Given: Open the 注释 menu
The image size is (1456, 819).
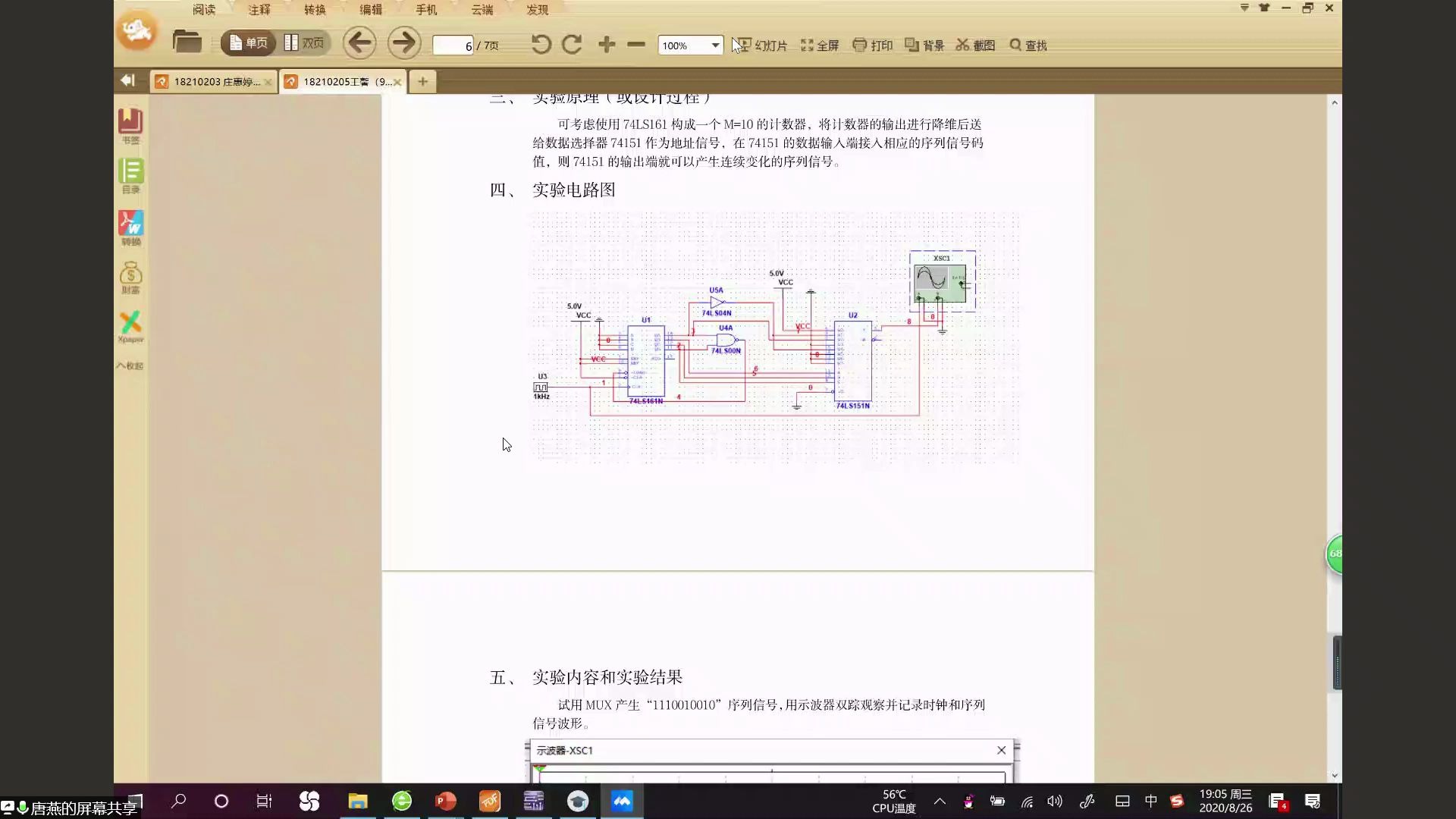Looking at the screenshot, I should click(x=259, y=10).
